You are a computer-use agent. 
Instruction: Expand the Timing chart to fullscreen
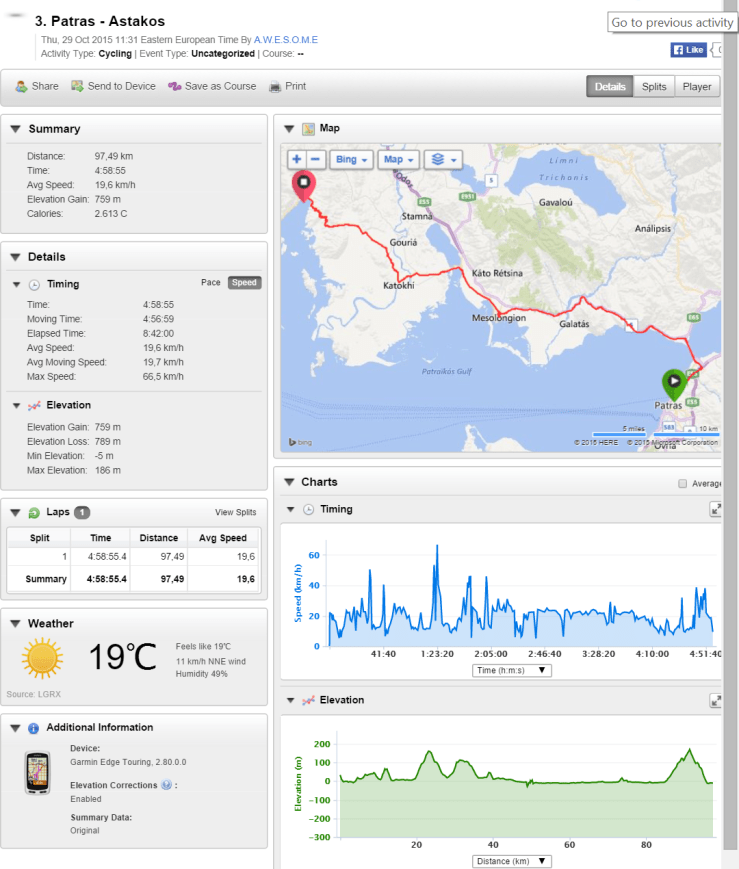(x=716, y=509)
